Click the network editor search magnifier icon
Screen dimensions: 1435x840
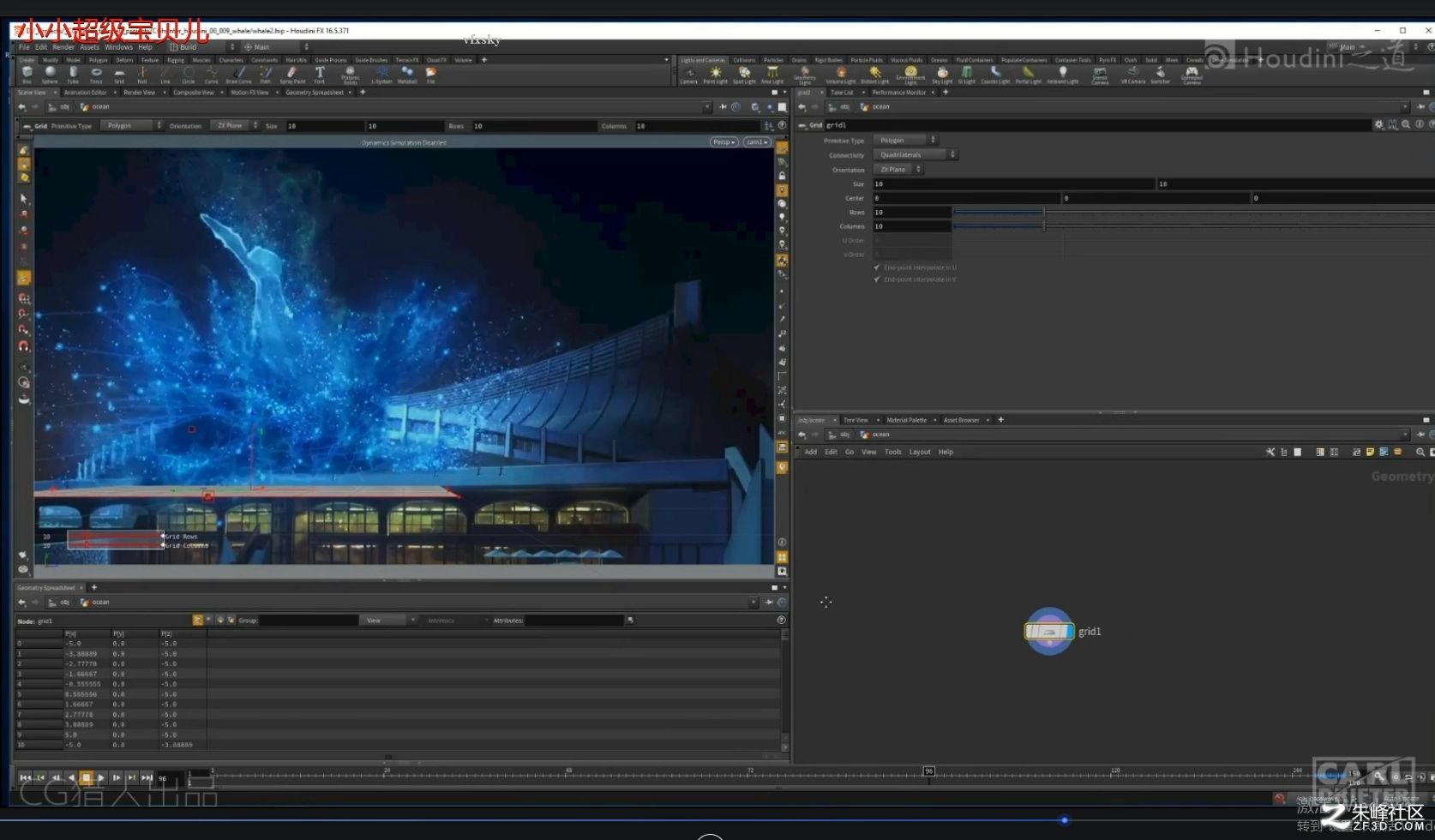click(1420, 452)
